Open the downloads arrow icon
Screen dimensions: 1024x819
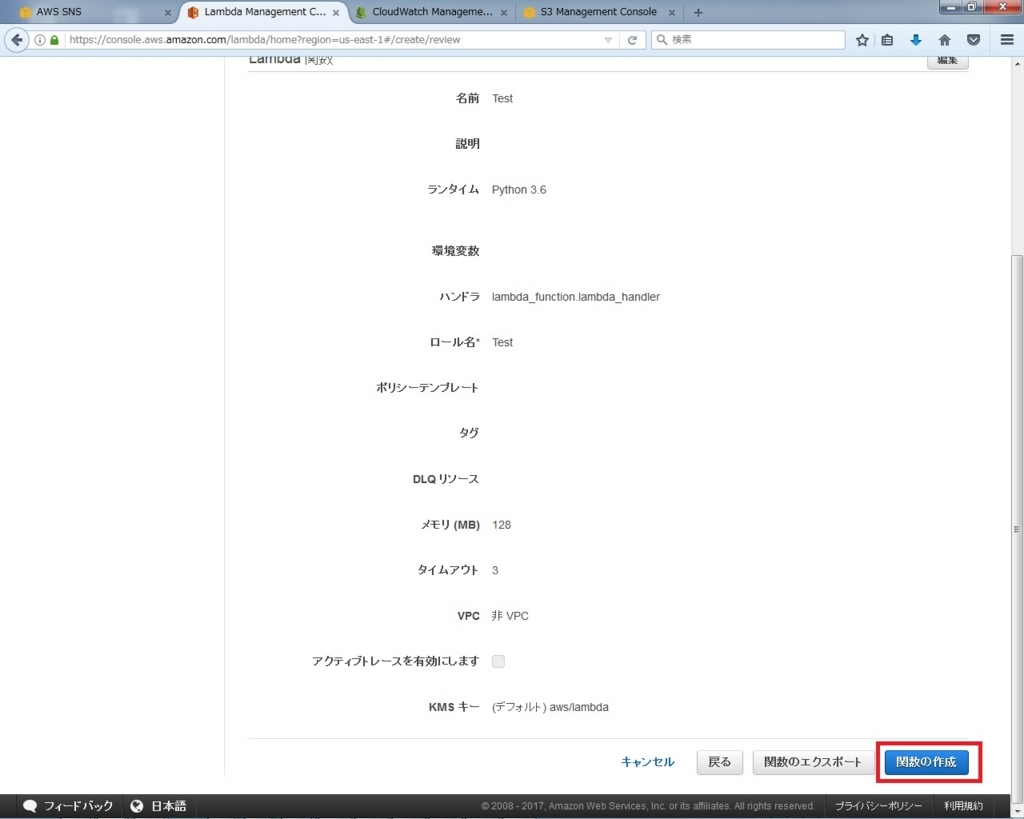pos(916,40)
